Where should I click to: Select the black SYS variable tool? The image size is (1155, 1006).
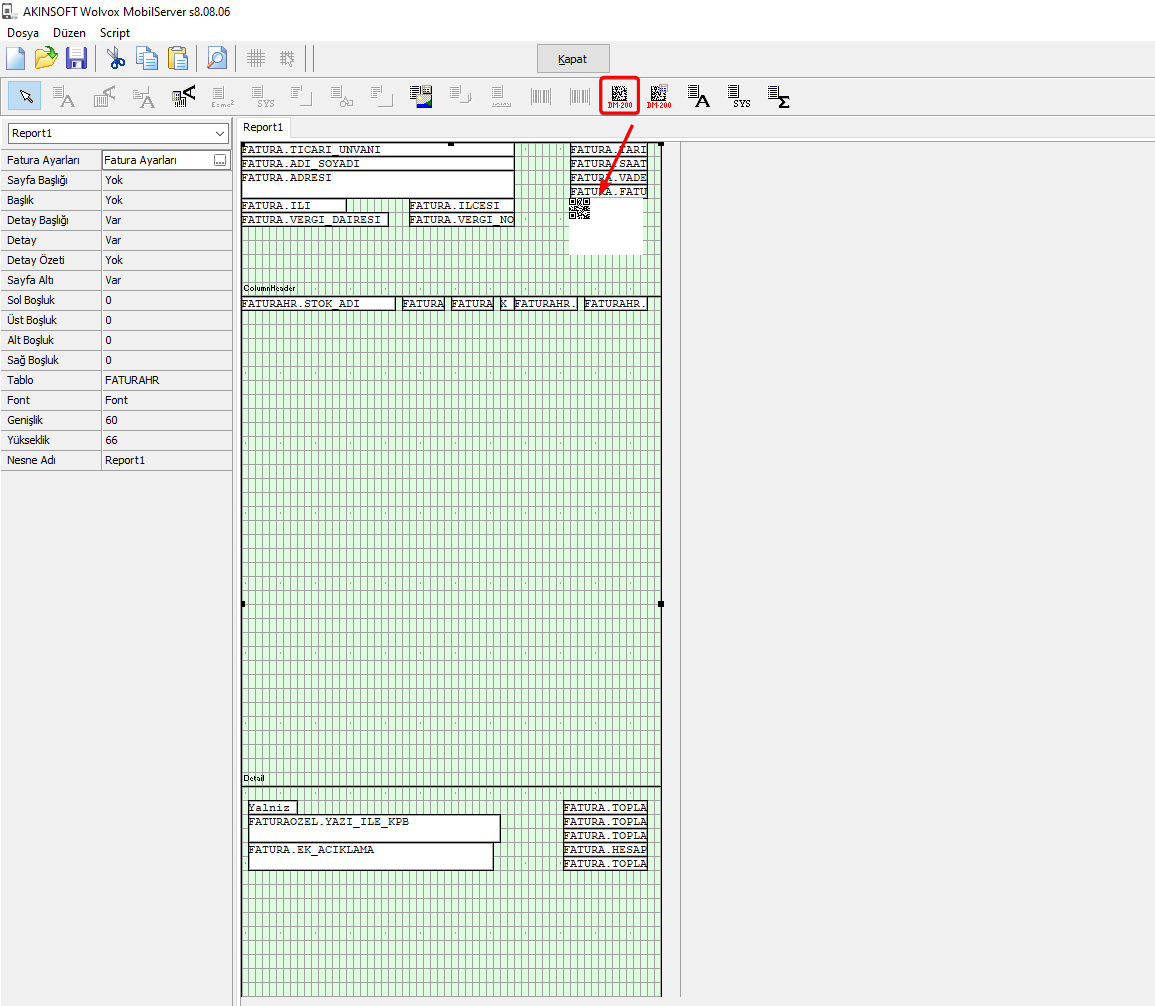(739, 96)
